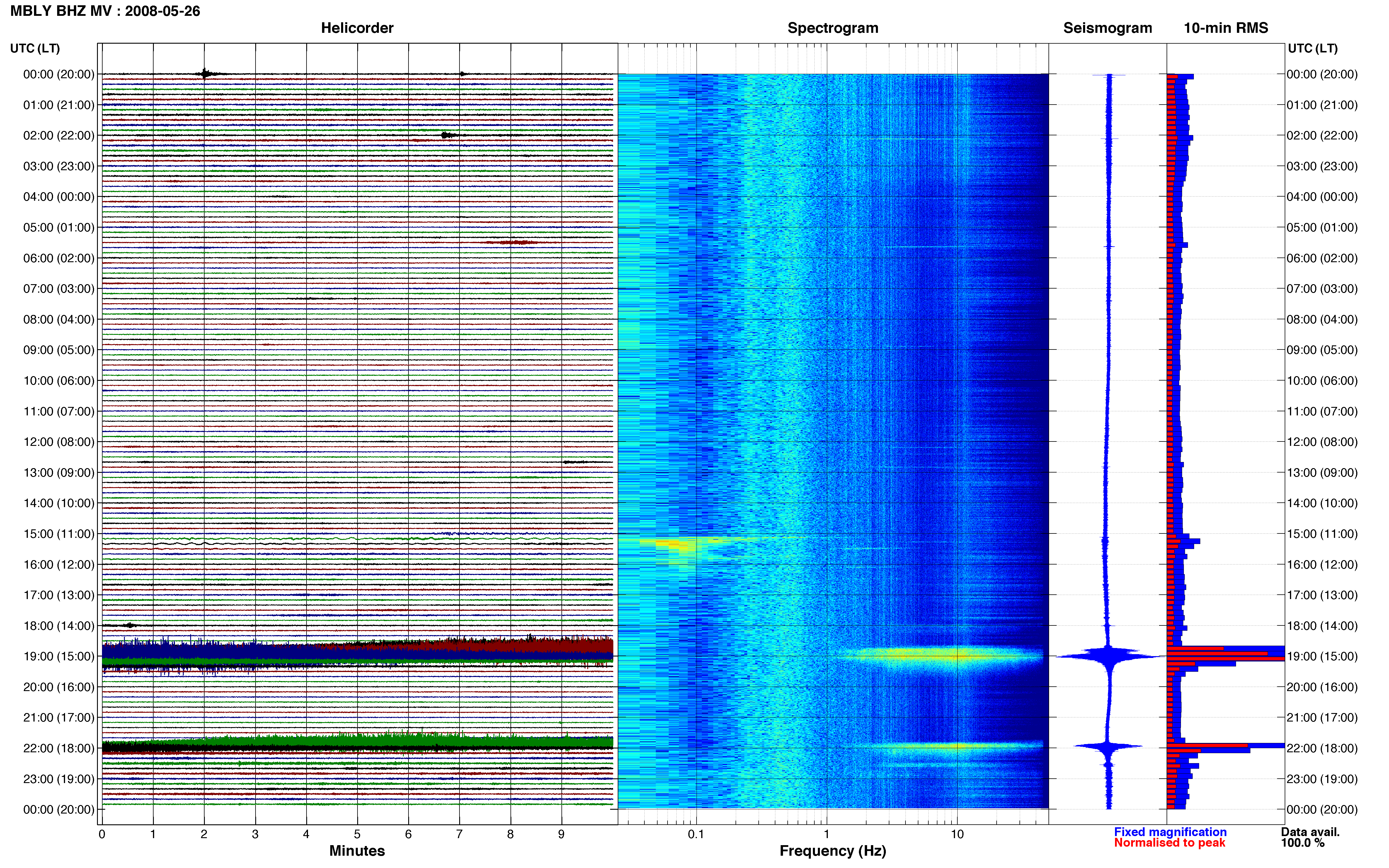Click left time label '04:00 (00:00)'
This screenshot has height=868, width=1389.
[x=59, y=197]
